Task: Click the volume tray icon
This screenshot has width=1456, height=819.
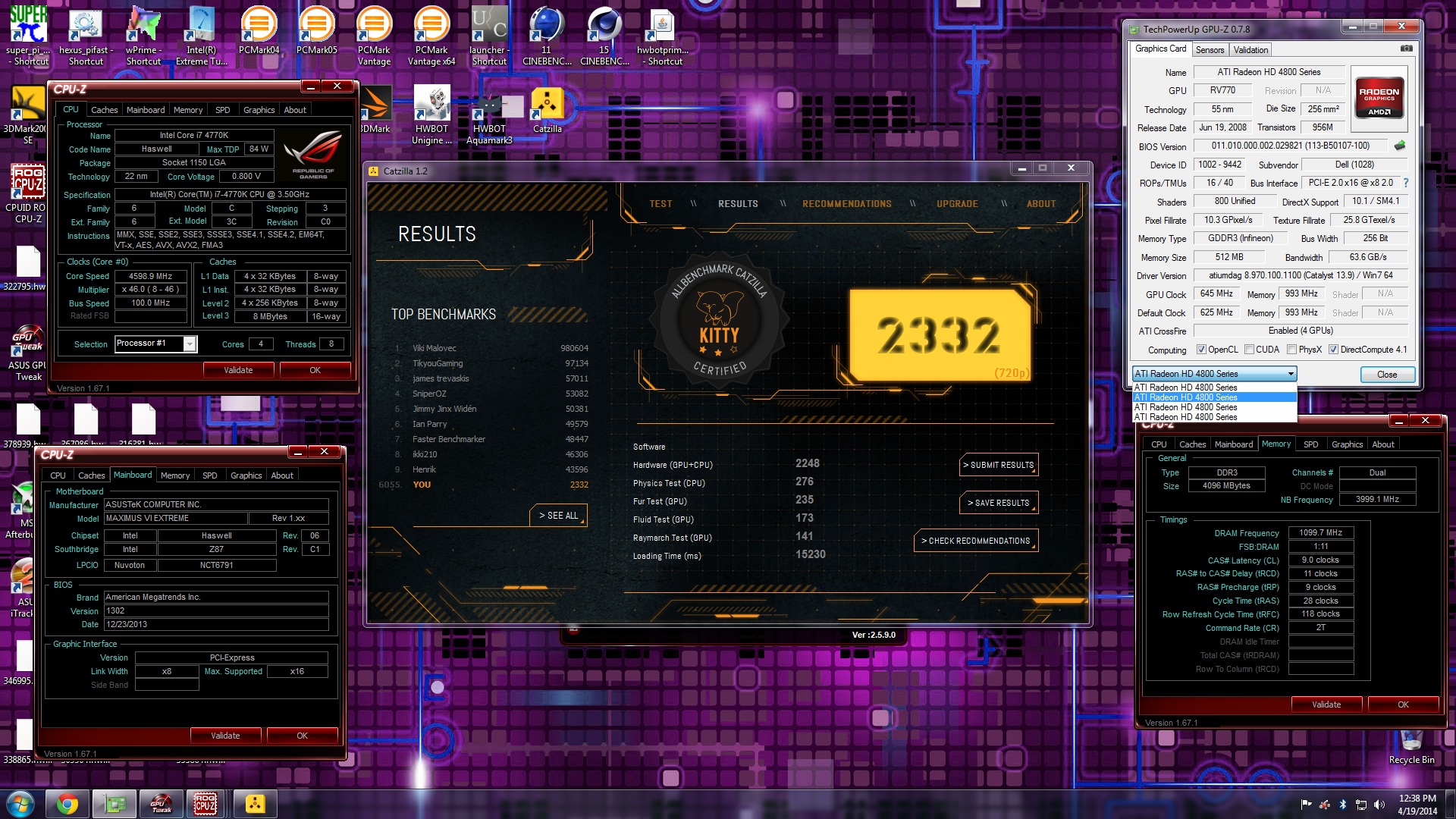Action: click(x=1379, y=805)
